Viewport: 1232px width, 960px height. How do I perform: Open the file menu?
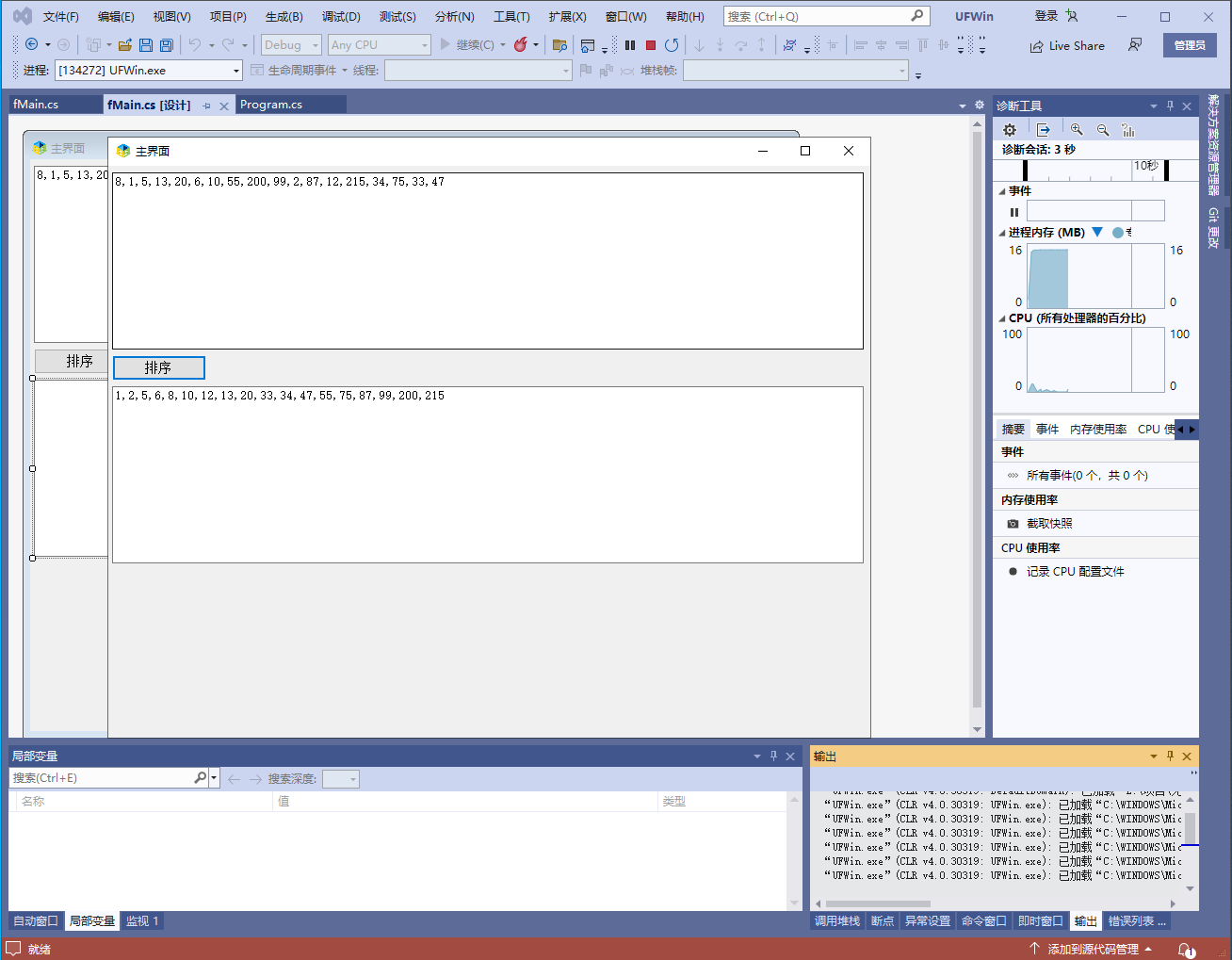click(61, 17)
